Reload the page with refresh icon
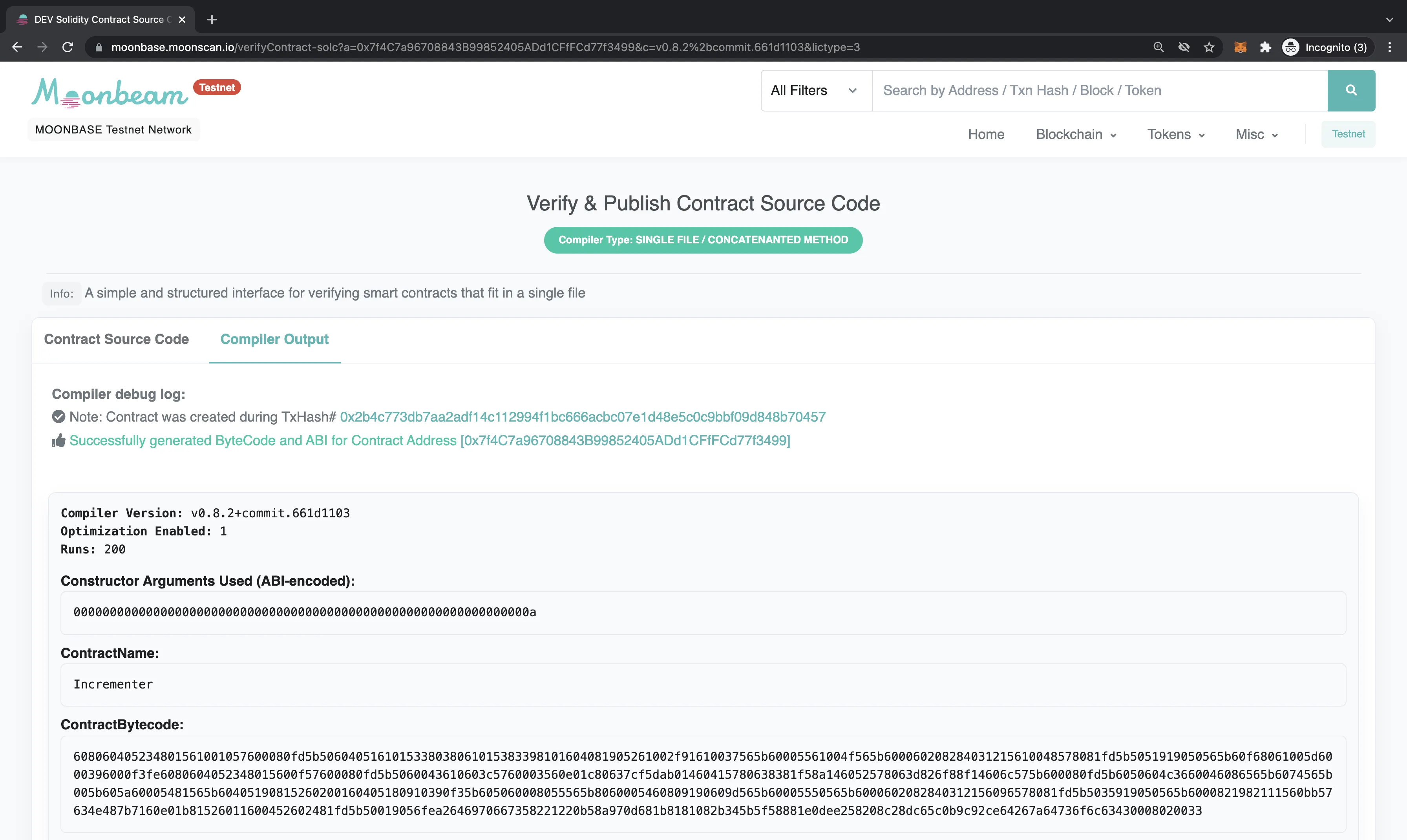 68,47
